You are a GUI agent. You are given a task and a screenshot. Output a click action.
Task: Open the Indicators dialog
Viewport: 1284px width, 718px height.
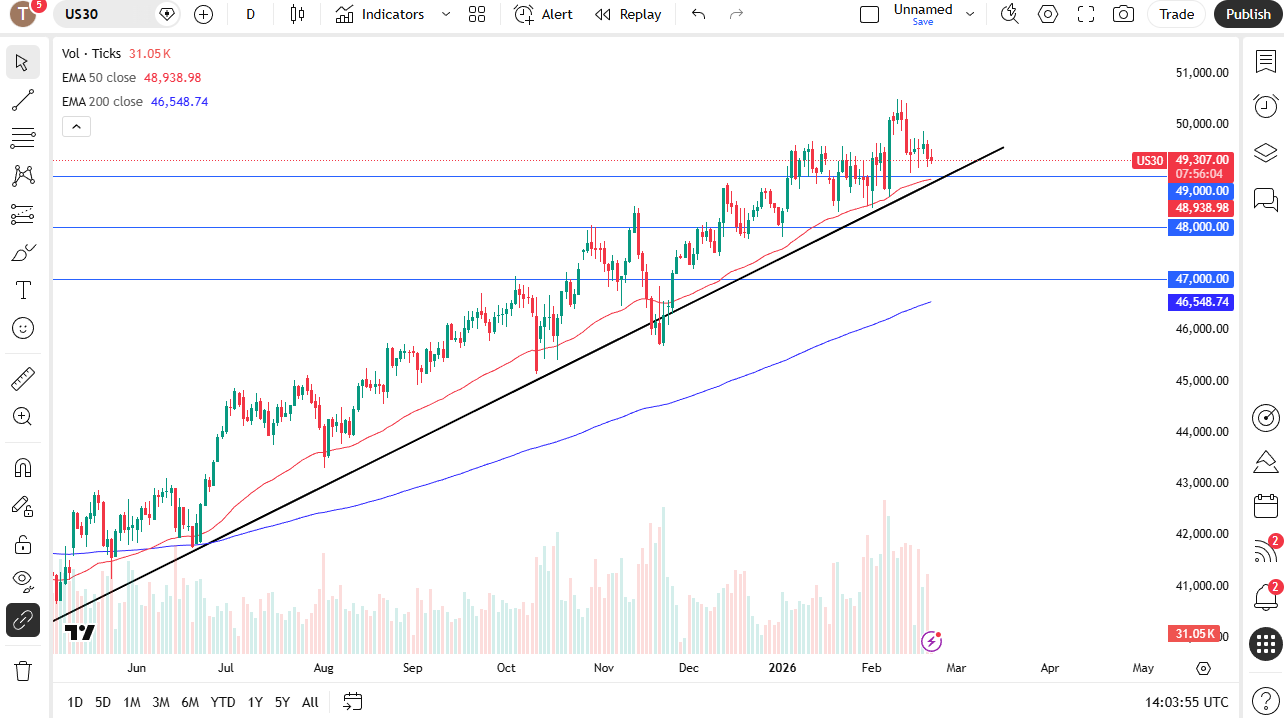(x=380, y=14)
